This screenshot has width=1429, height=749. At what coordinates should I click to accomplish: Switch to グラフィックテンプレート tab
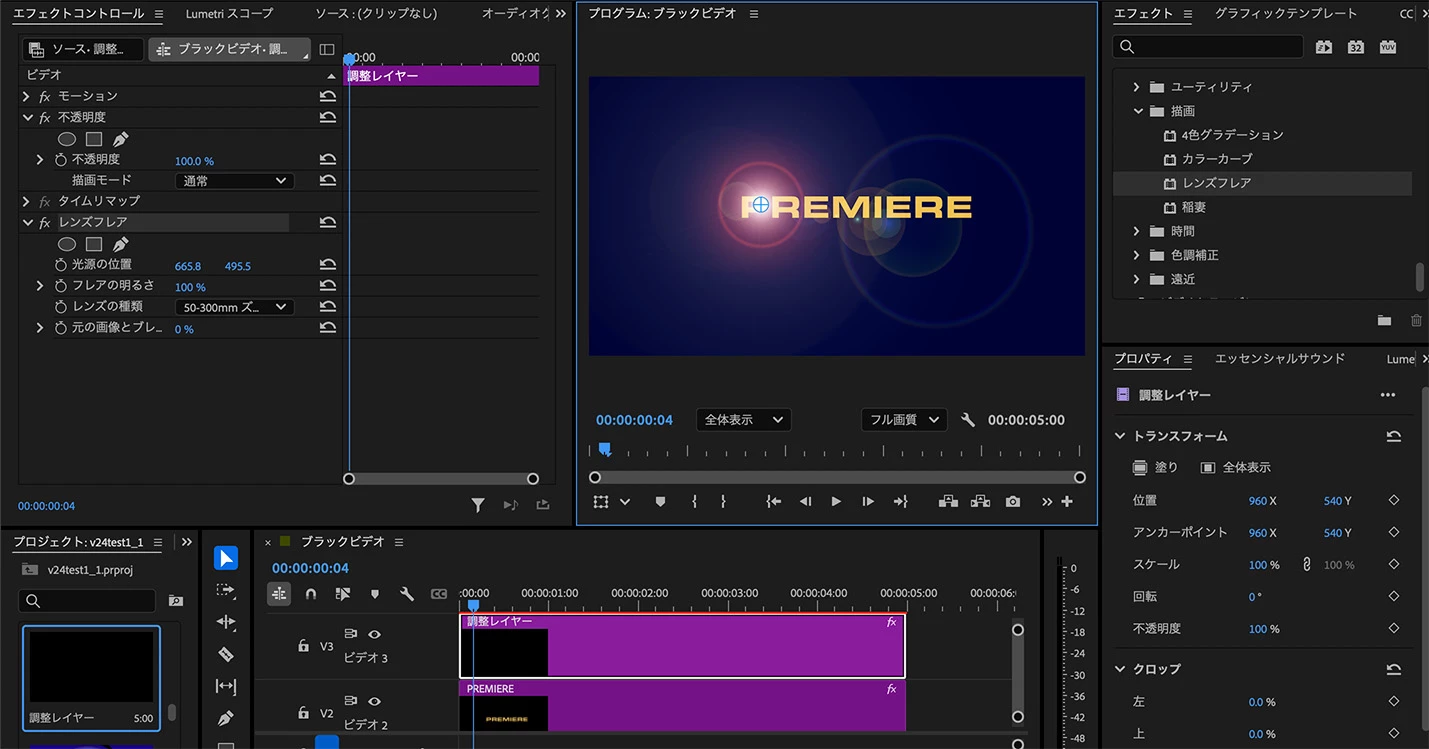point(1286,14)
